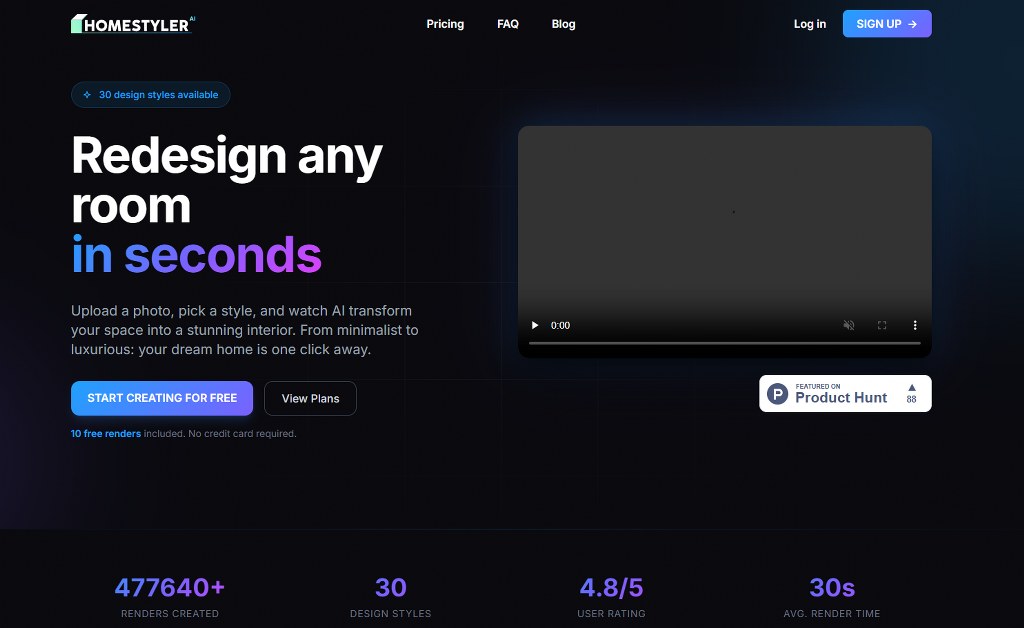This screenshot has width=1024, height=628.
Task: Click the 10 free renders text
Action: [106, 433]
